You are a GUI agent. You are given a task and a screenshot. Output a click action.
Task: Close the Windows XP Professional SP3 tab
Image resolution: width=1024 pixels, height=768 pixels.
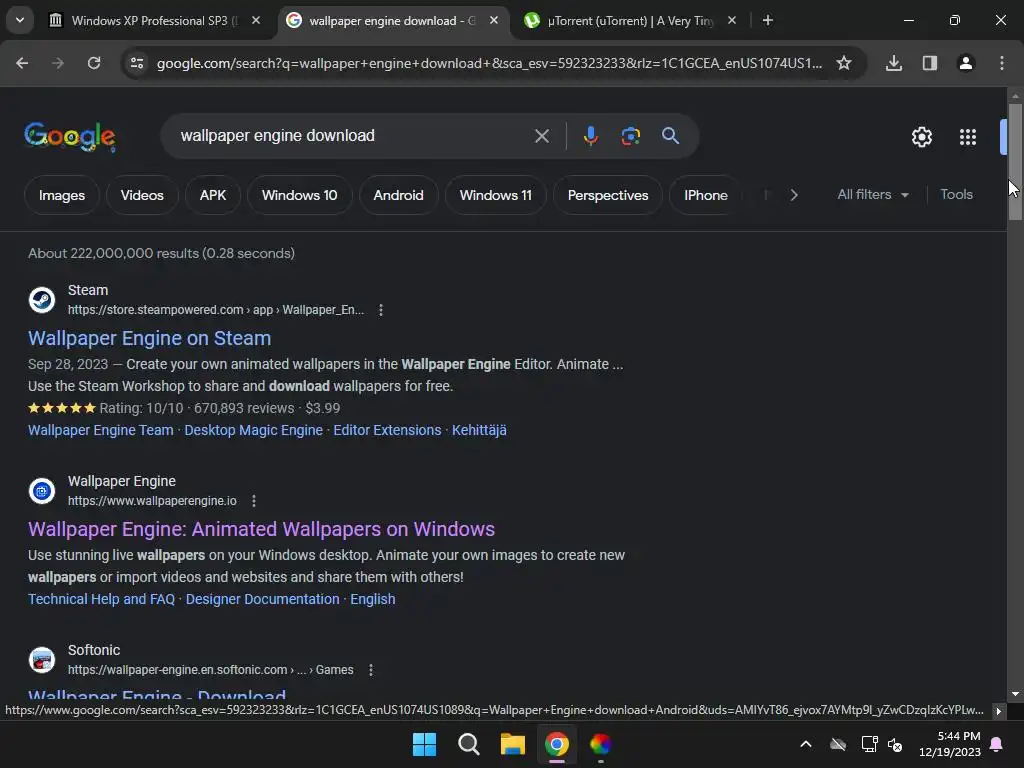click(256, 21)
